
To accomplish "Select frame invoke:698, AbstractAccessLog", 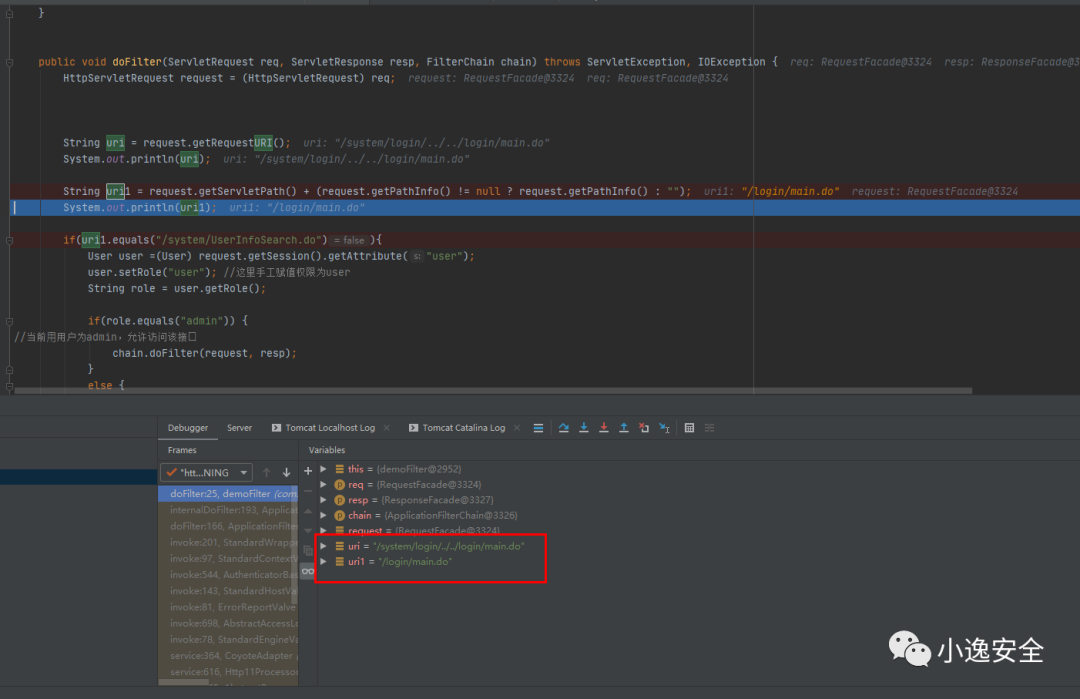I will click(x=228, y=623).
